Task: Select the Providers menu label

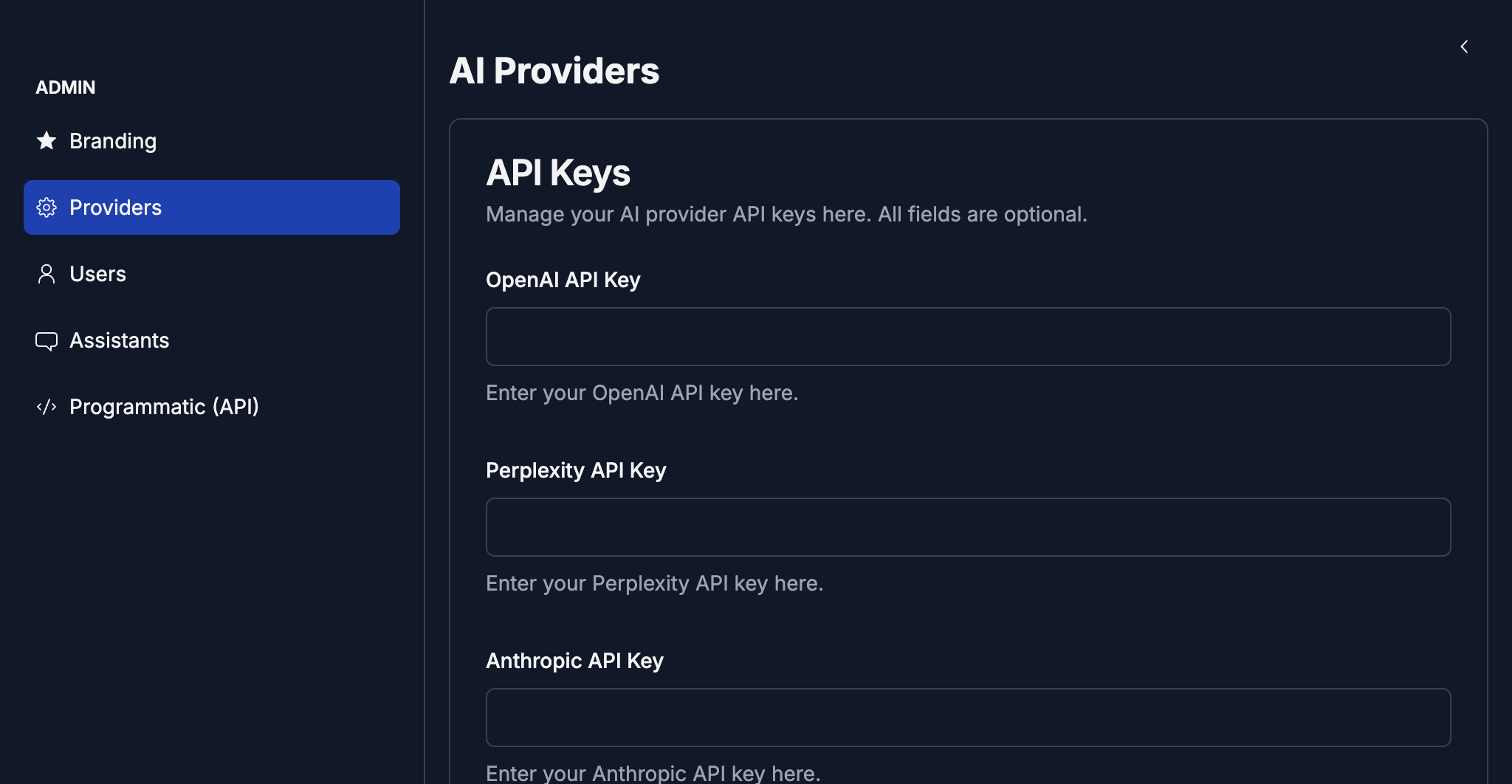Action: [x=115, y=207]
